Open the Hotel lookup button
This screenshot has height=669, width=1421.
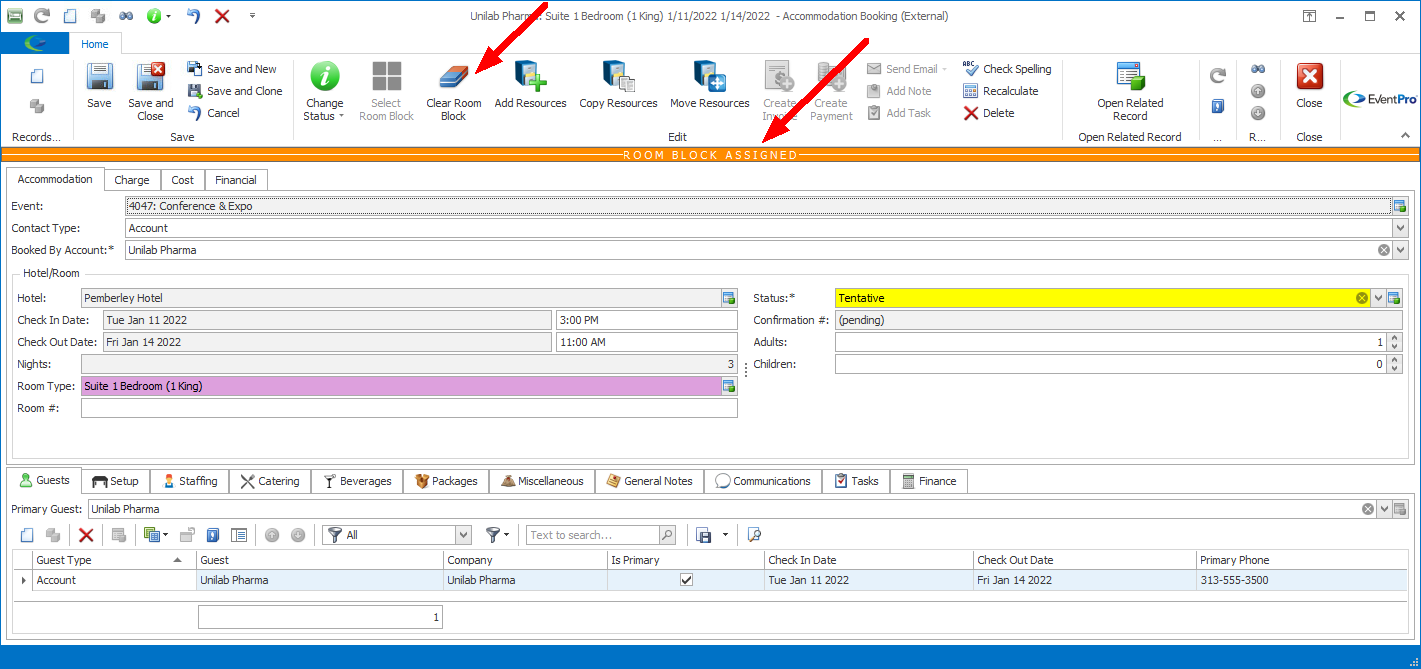tap(729, 298)
